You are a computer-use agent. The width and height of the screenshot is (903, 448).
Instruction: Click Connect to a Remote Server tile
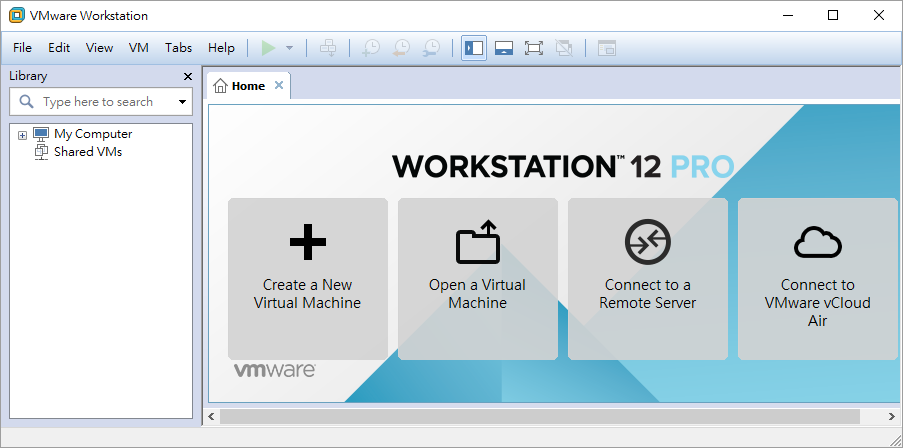648,279
